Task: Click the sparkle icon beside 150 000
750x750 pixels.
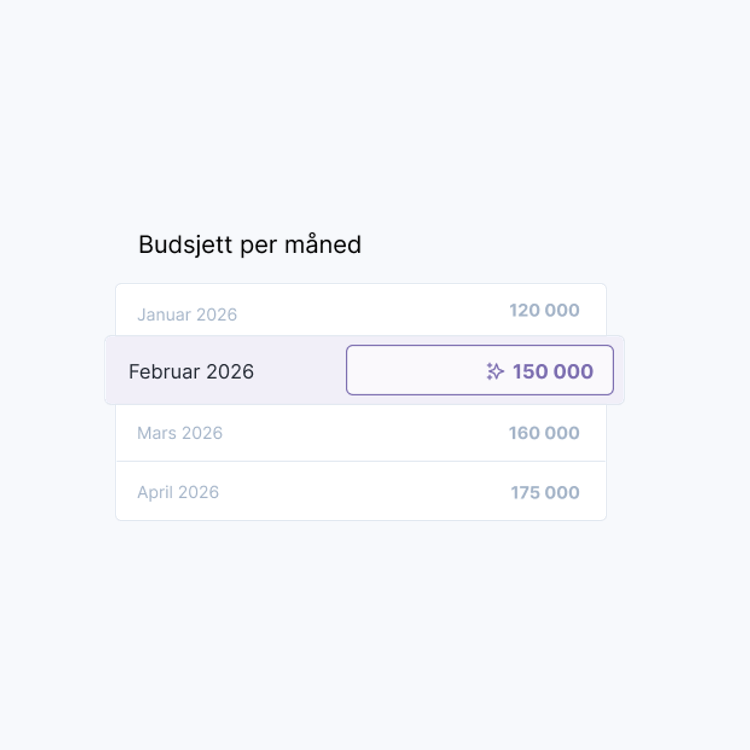Action: pos(494,372)
